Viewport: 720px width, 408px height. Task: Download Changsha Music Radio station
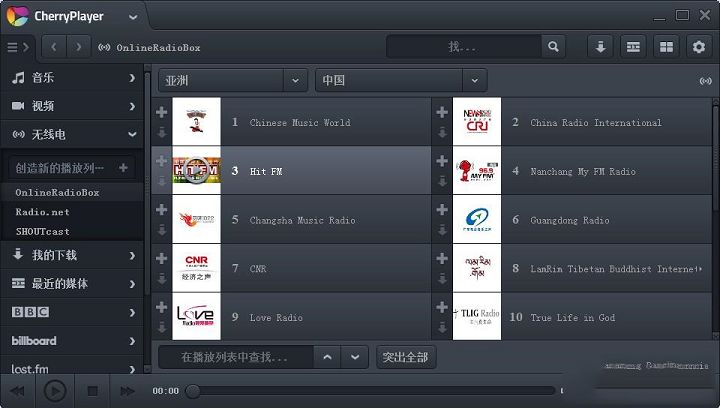click(x=161, y=230)
